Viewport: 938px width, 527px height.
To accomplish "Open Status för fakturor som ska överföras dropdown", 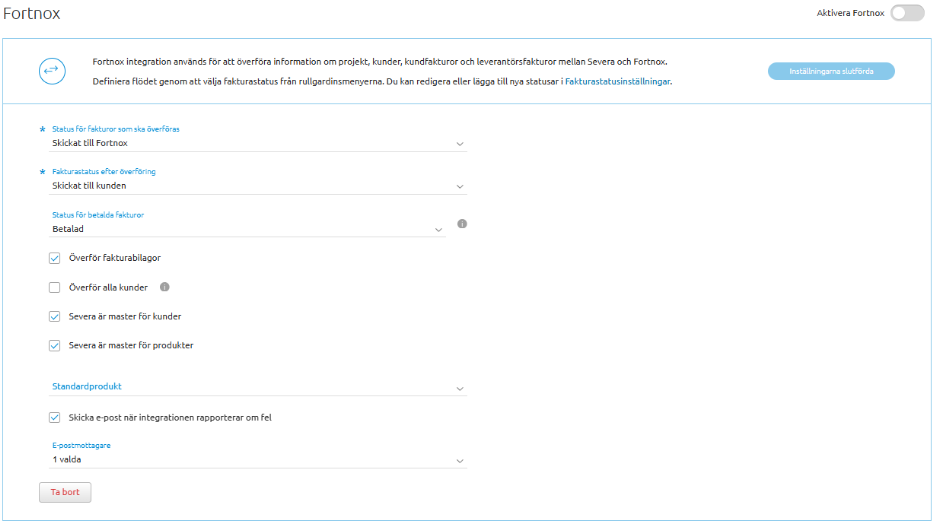I will 459,144.
